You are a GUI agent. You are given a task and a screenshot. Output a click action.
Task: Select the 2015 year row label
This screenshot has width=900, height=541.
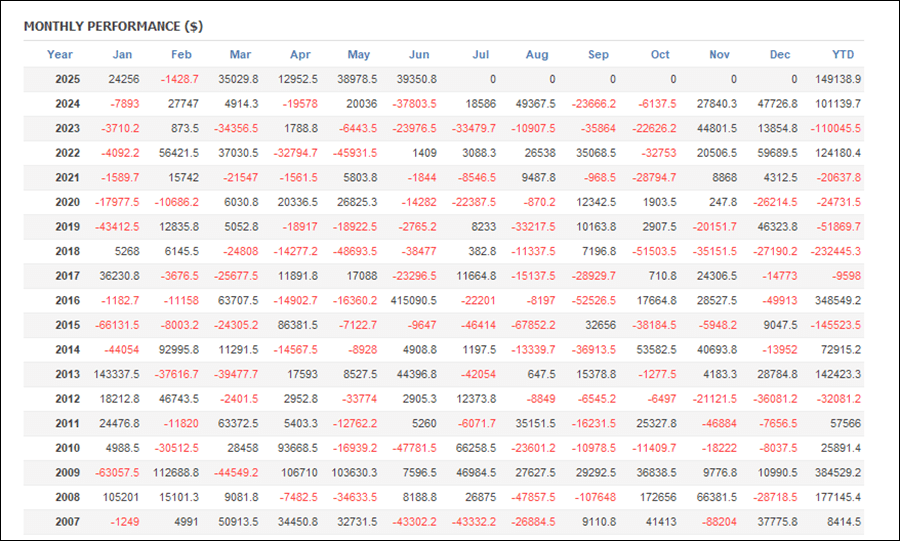tap(68, 325)
